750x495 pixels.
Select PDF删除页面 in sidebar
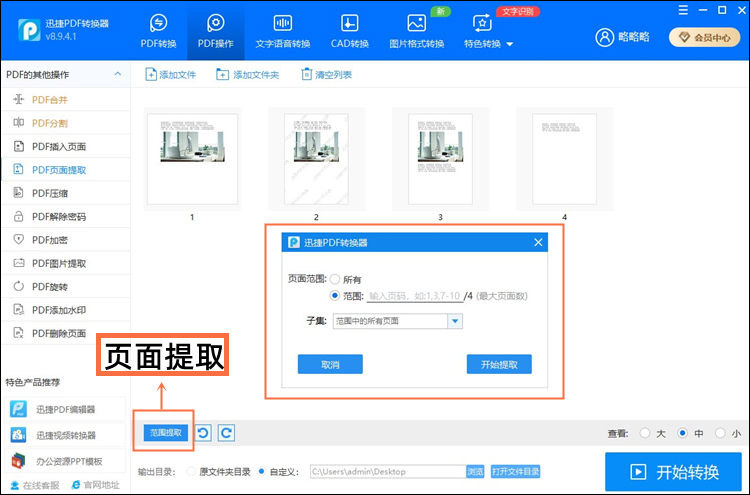point(66,333)
